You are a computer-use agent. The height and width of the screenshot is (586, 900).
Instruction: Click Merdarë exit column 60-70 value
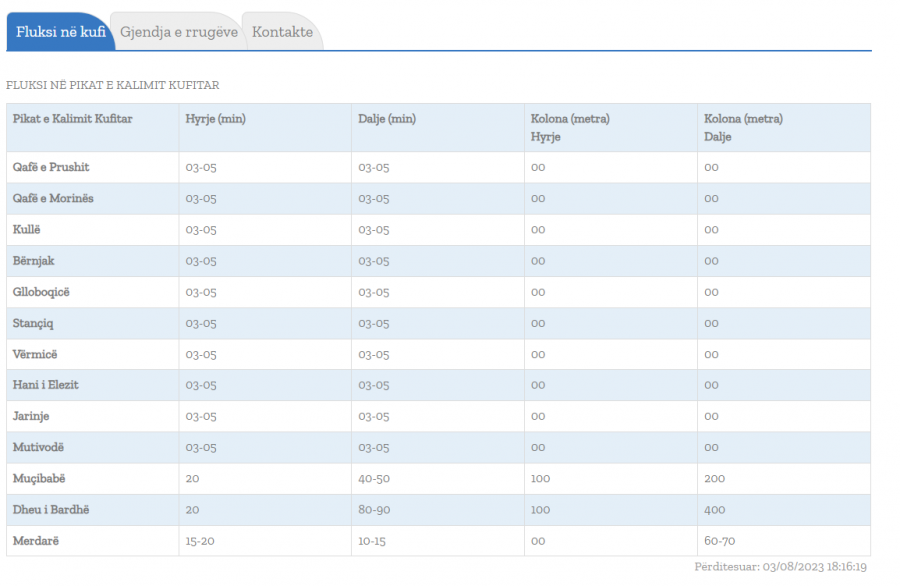(719, 541)
